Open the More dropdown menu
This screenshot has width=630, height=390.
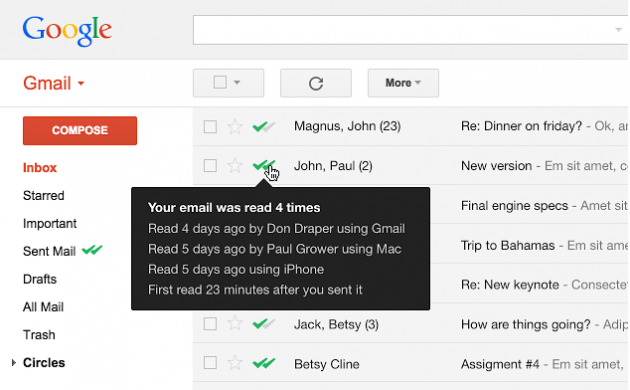403,83
